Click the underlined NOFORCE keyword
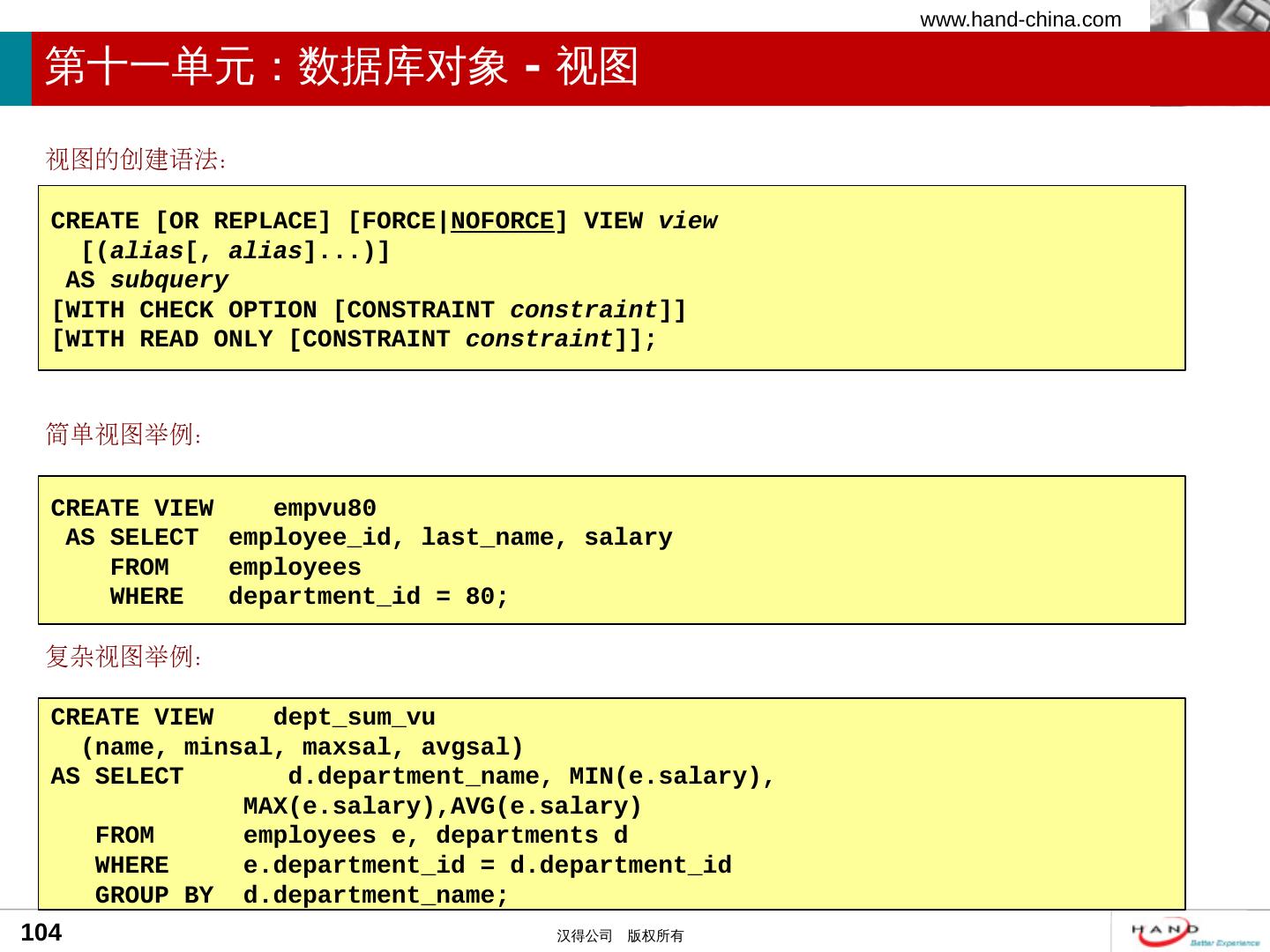The height and width of the screenshot is (952, 1270). pyautogui.click(x=503, y=221)
